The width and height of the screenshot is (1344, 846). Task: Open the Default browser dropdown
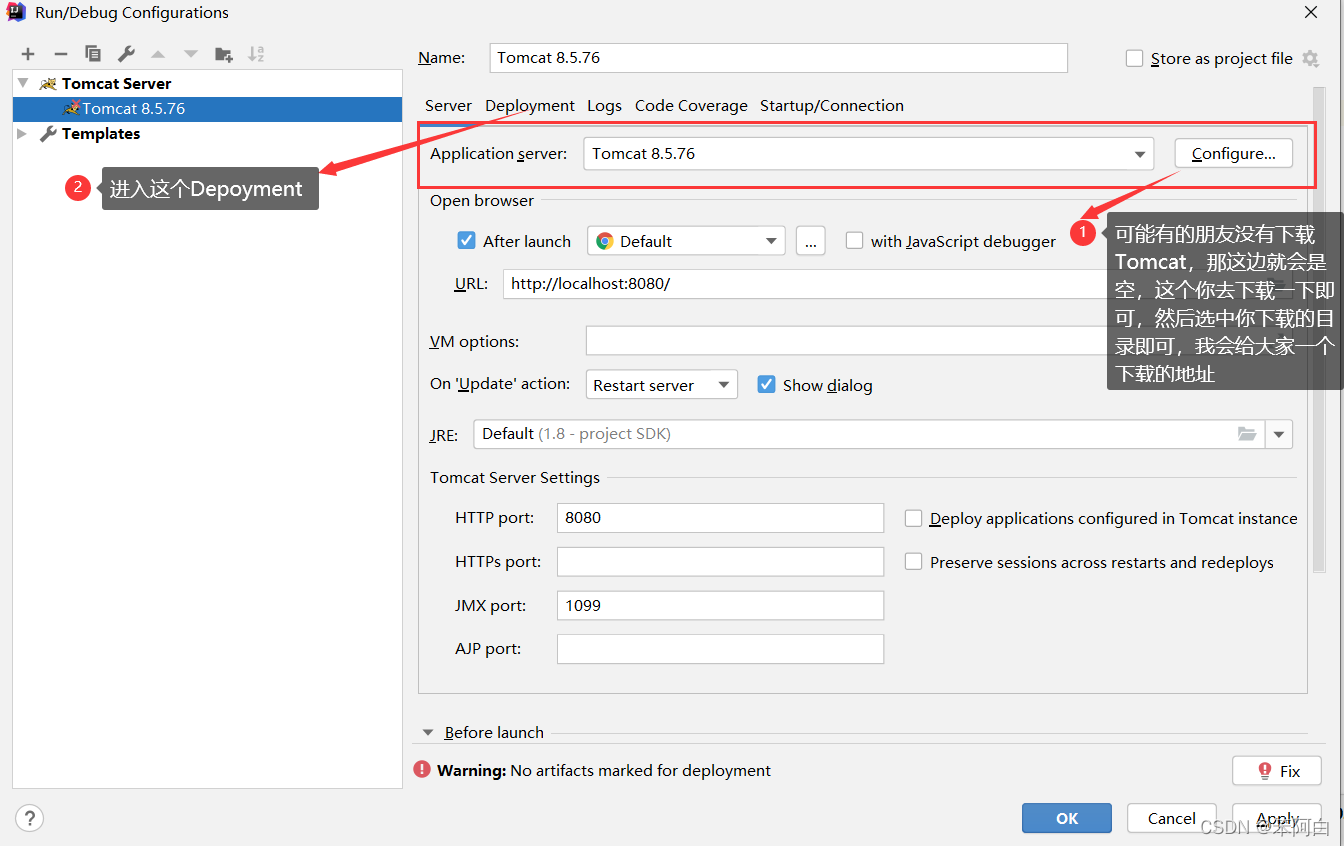click(686, 241)
